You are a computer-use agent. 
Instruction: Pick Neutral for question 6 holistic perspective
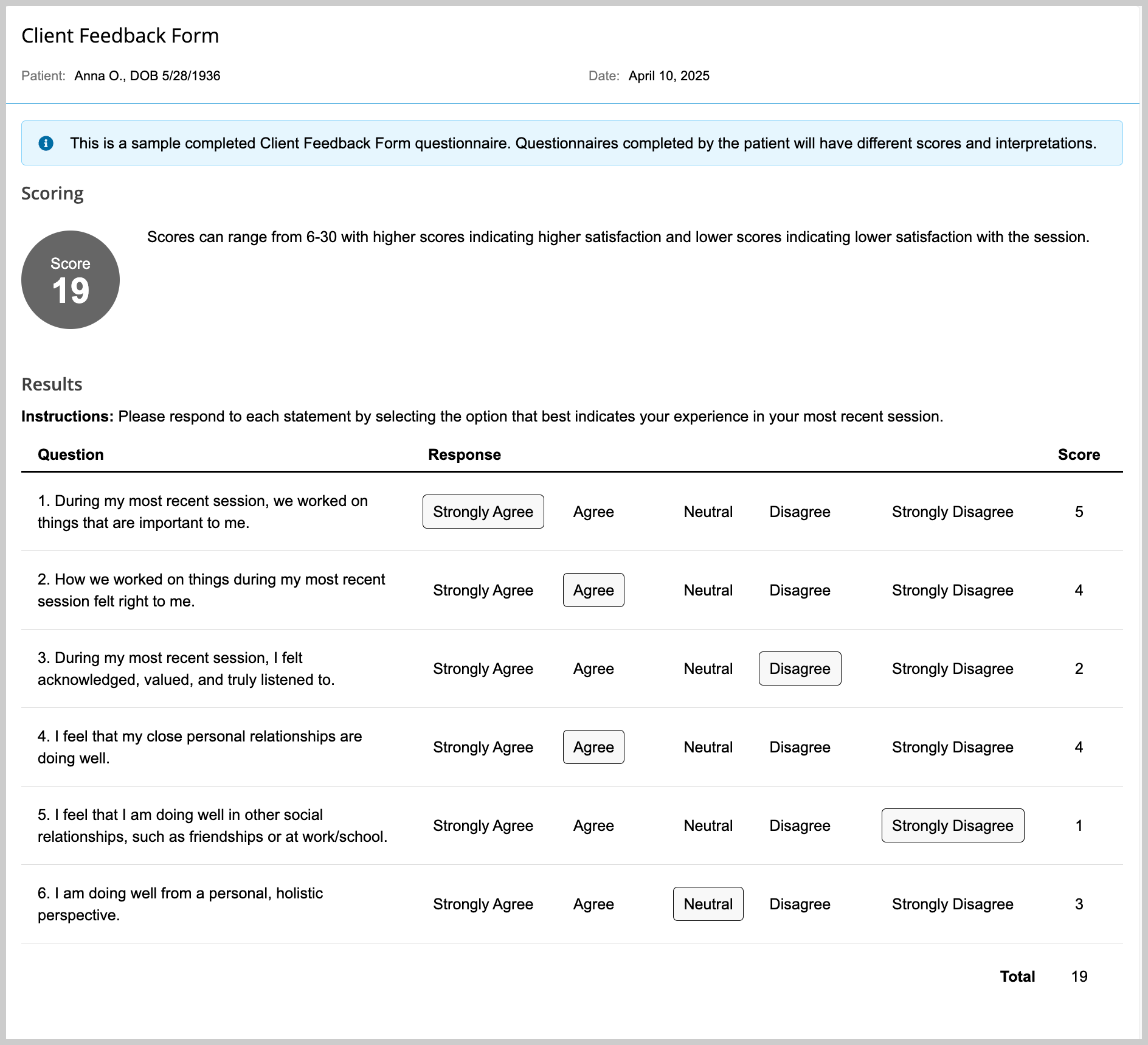coord(708,904)
